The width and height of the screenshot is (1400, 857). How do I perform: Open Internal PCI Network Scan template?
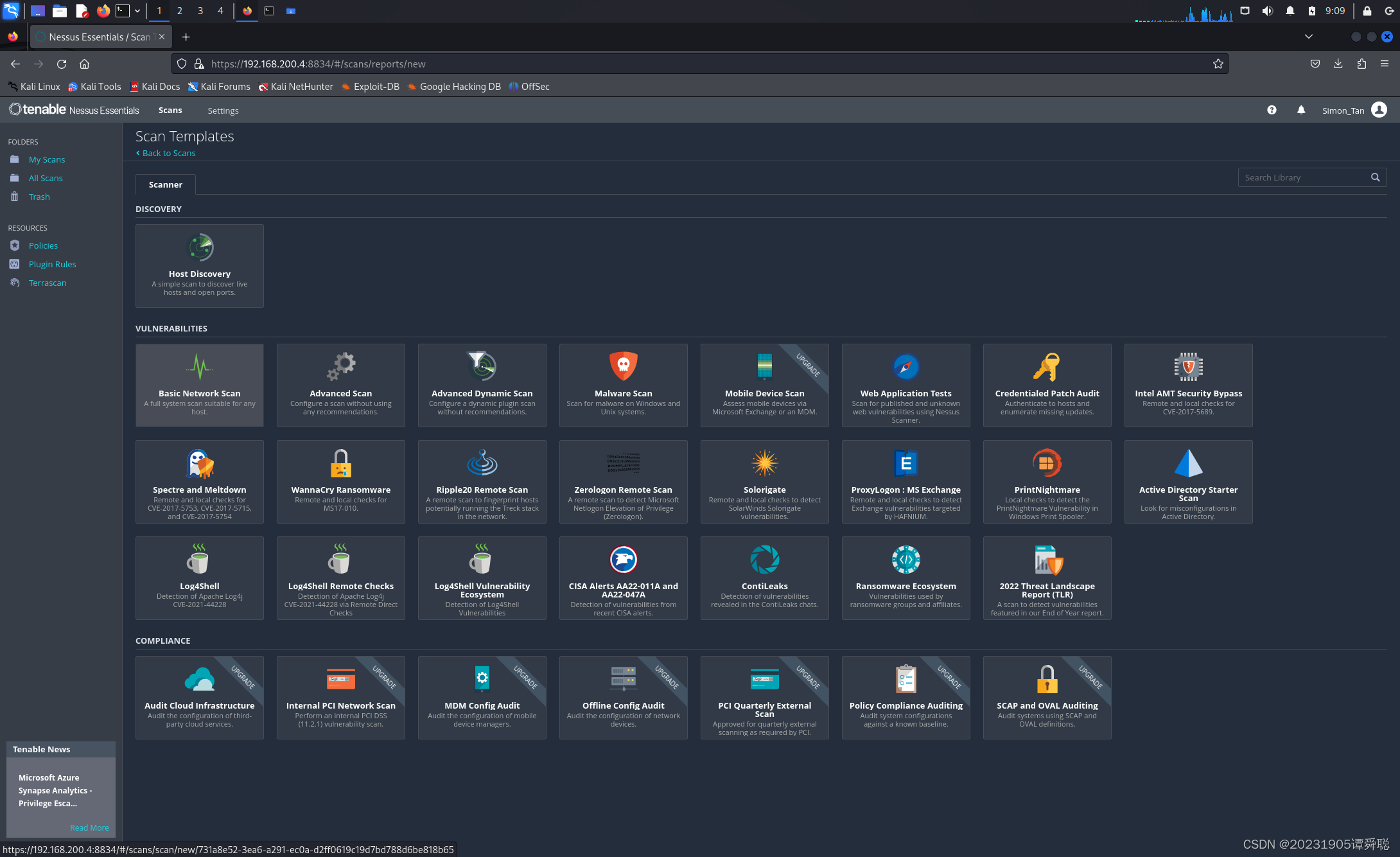tap(340, 697)
